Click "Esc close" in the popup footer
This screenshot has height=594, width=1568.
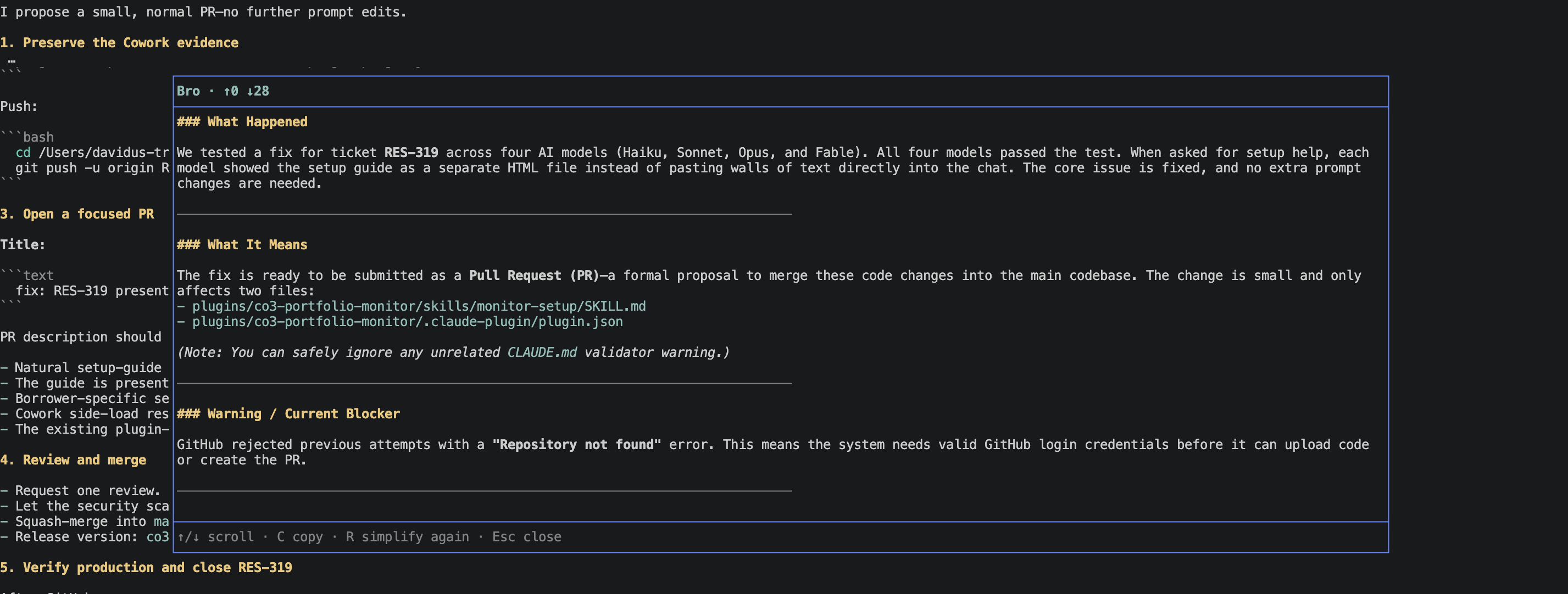pos(526,537)
